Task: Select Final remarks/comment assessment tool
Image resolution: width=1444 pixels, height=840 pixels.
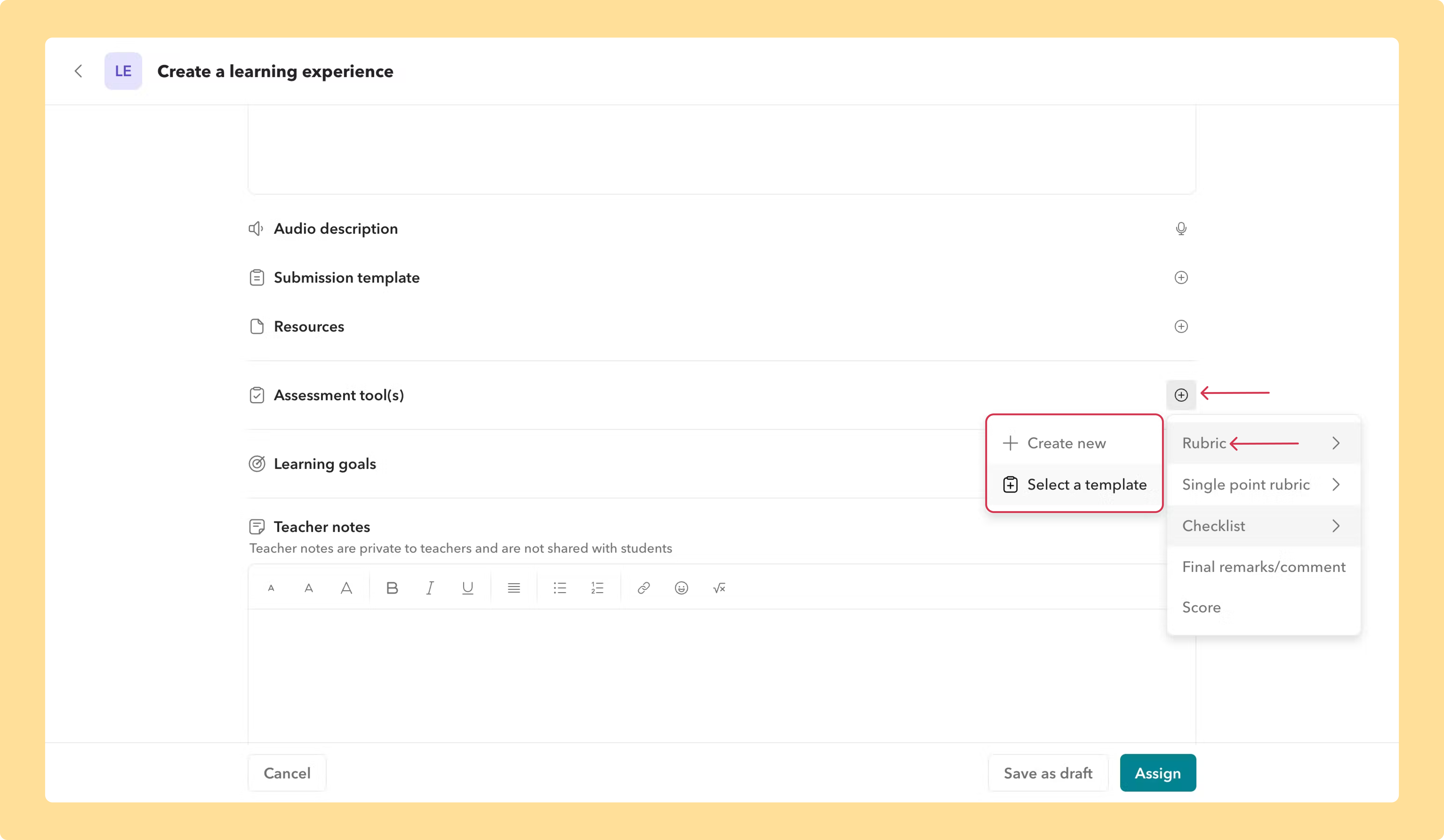Action: [1263, 567]
